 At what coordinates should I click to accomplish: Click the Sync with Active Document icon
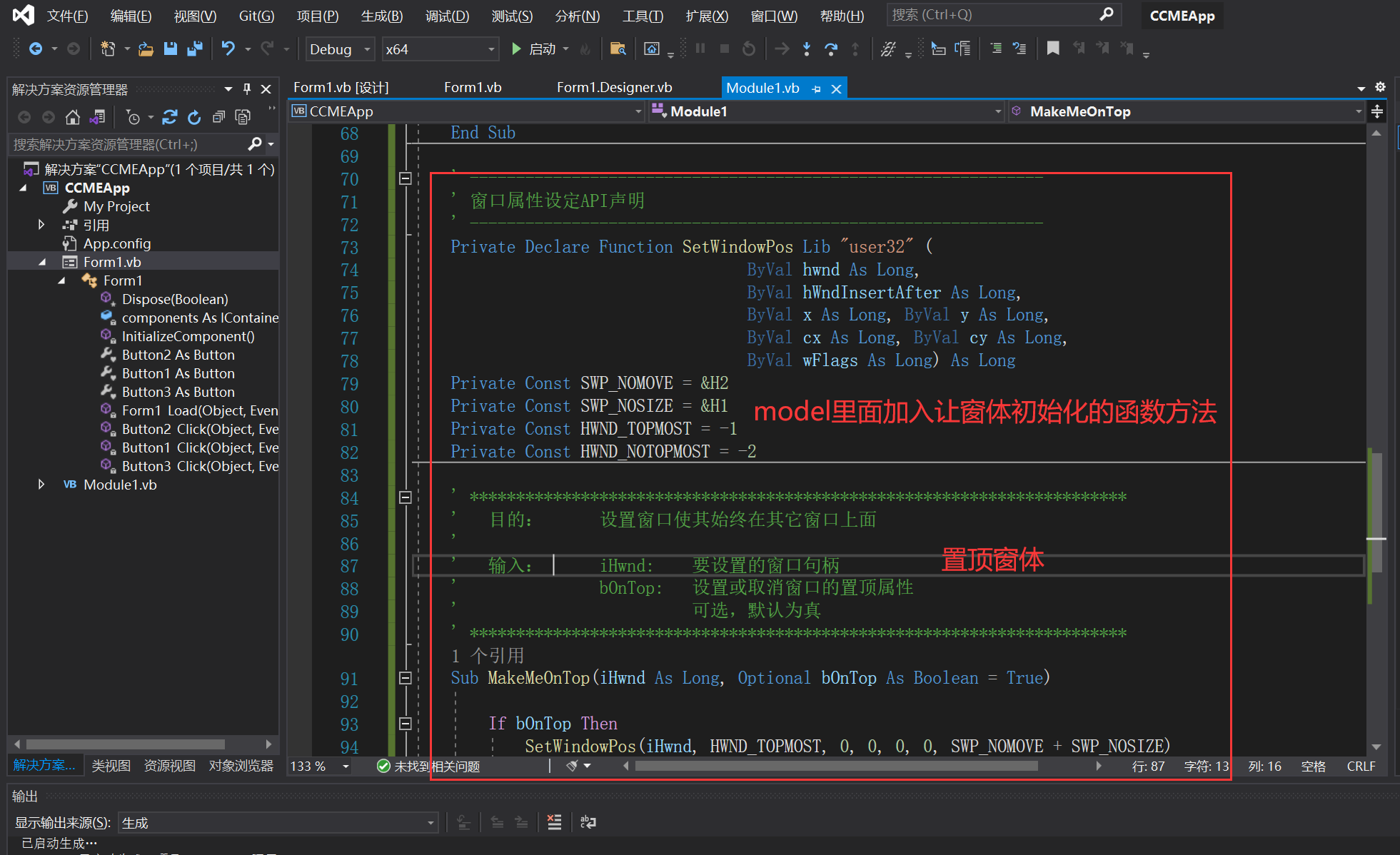pyautogui.click(x=170, y=117)
